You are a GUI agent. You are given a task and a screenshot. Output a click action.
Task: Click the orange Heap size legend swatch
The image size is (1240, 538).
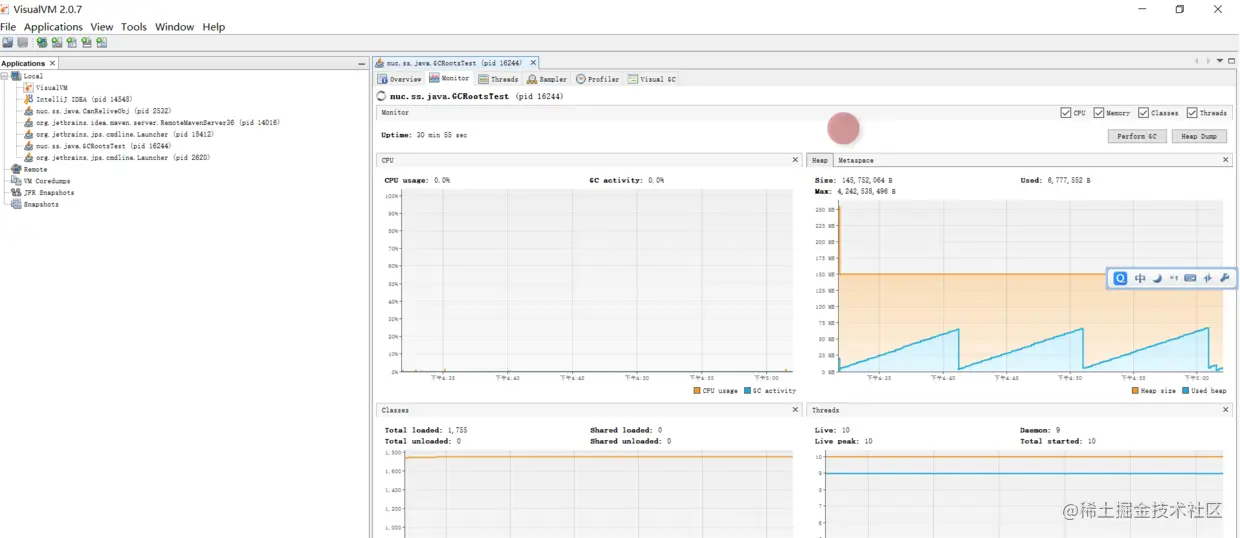click(1136, 391)
